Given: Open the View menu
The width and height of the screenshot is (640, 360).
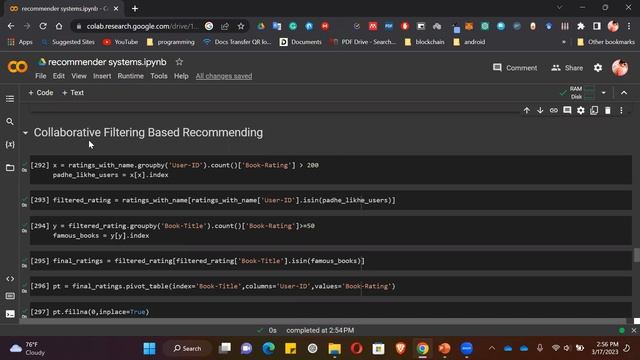Looking at the screenshot, I should (79, 76).
